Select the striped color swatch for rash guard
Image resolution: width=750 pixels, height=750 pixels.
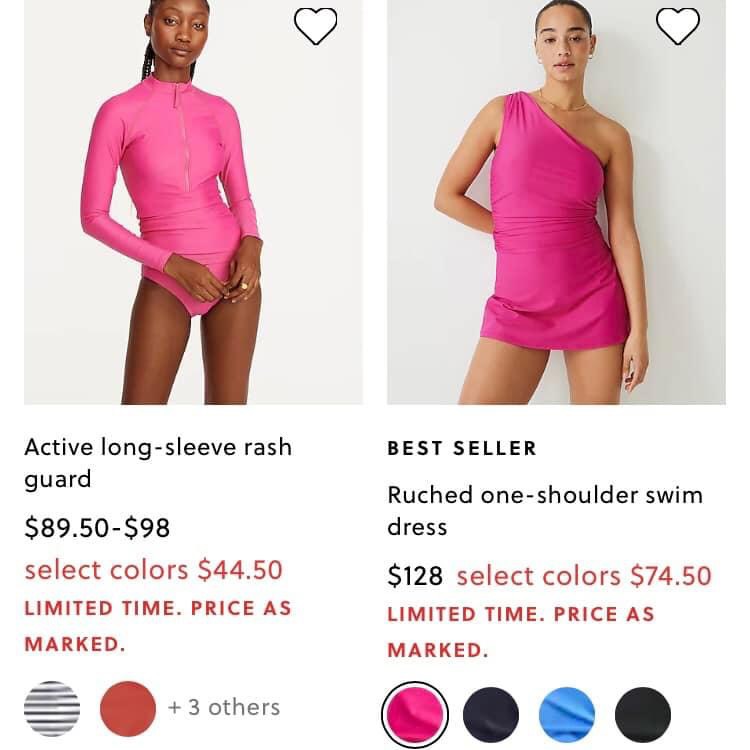[52, 708]
